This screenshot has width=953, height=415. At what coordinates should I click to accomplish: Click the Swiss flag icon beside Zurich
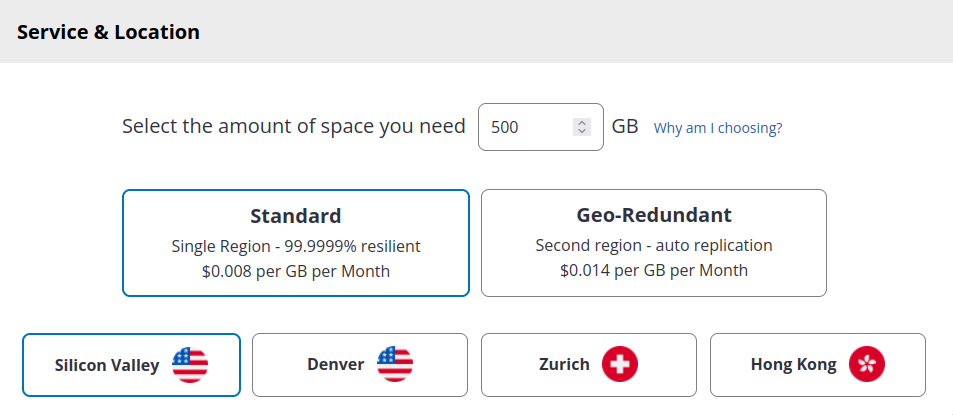(620, 365)
